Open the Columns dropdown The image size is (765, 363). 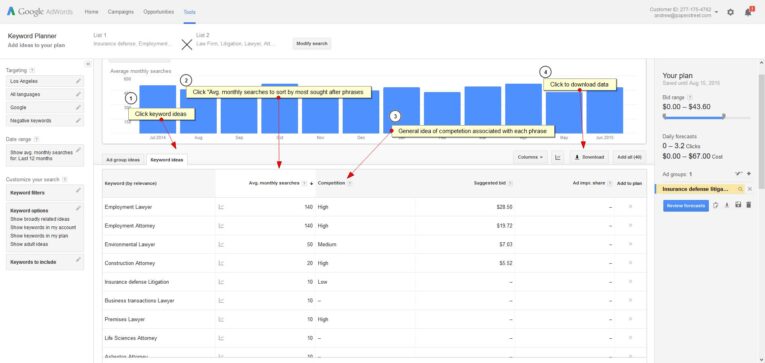click(530, 157)
